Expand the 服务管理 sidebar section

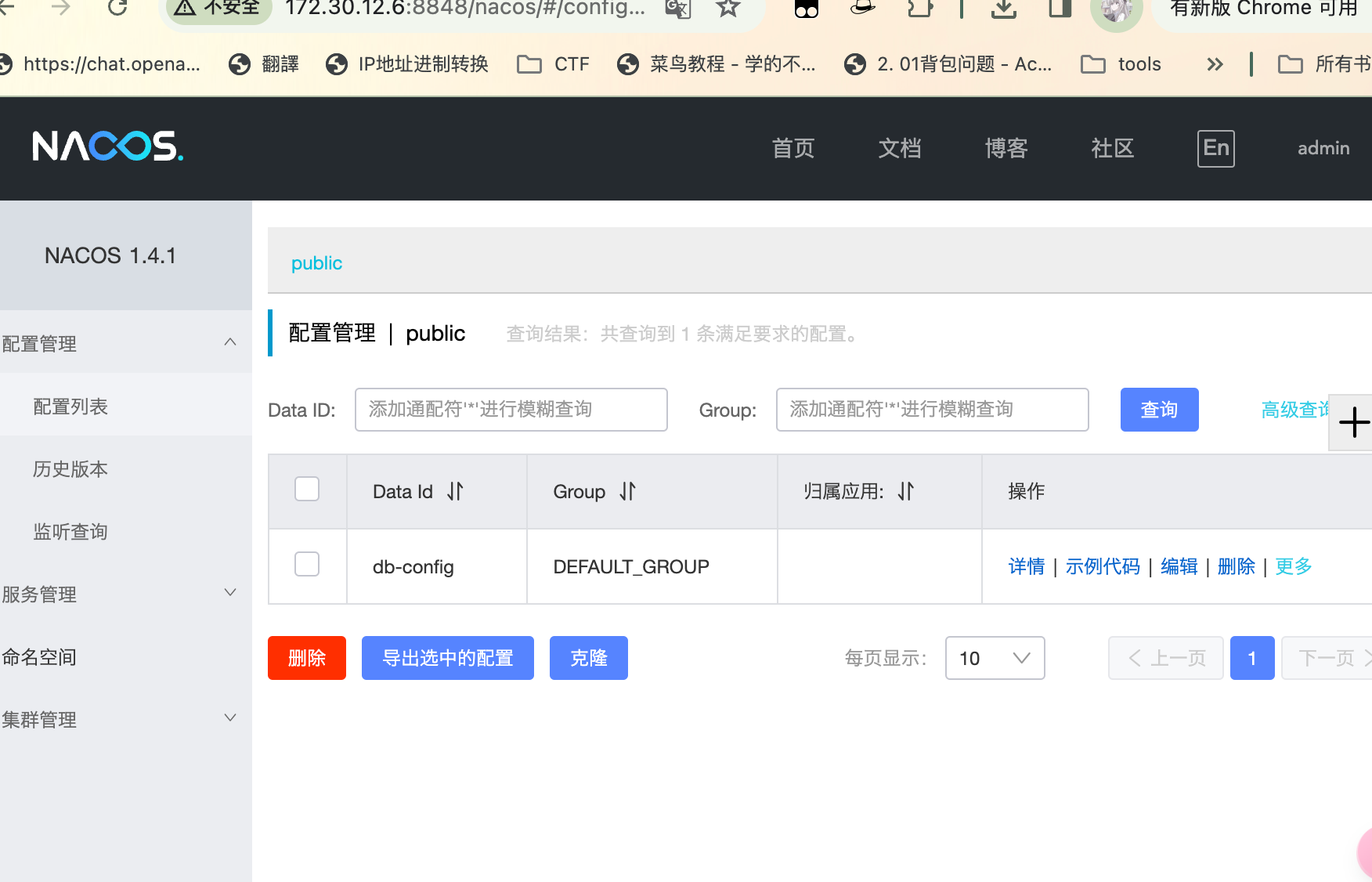[125, 593]
